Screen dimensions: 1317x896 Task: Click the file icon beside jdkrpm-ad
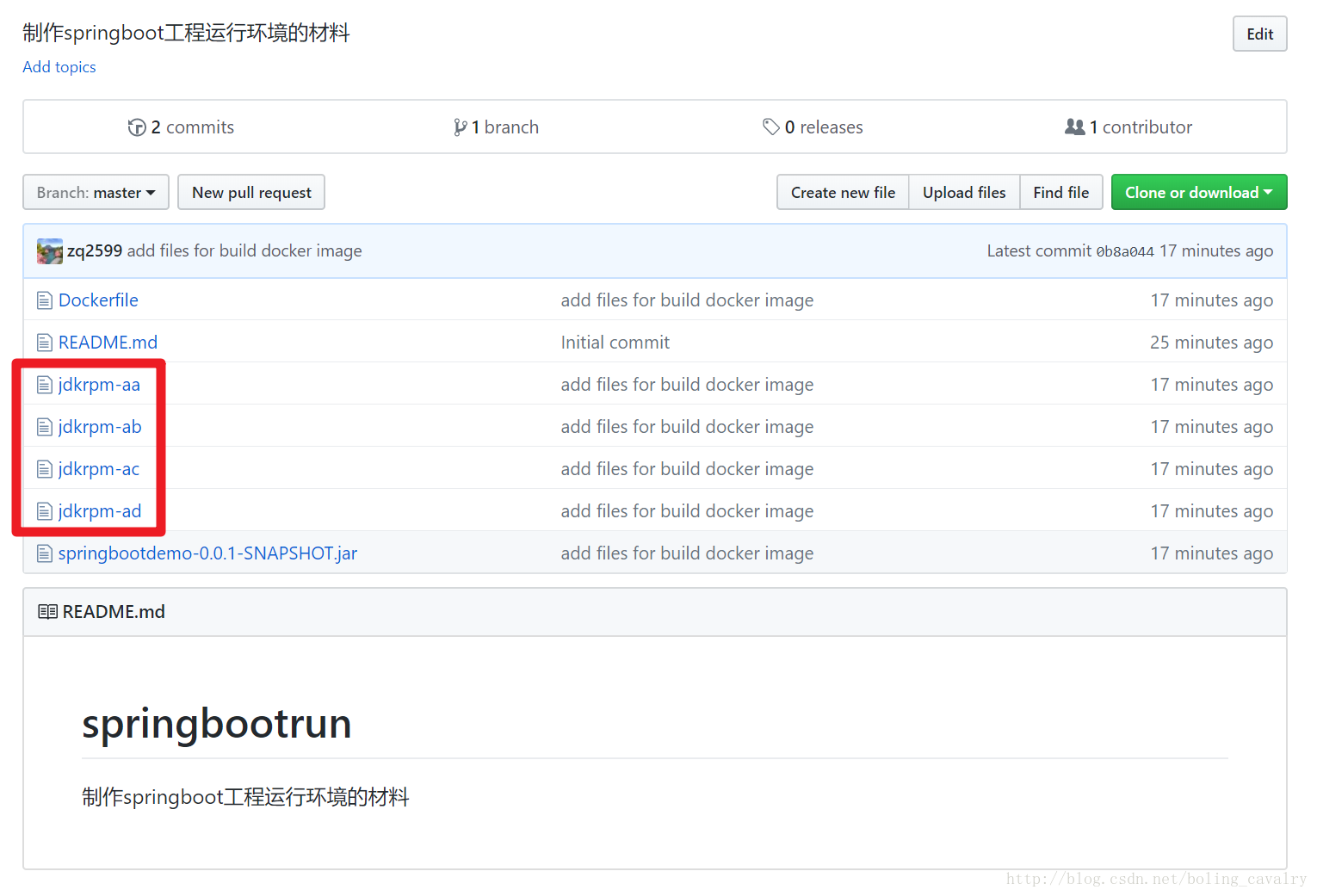45,511
